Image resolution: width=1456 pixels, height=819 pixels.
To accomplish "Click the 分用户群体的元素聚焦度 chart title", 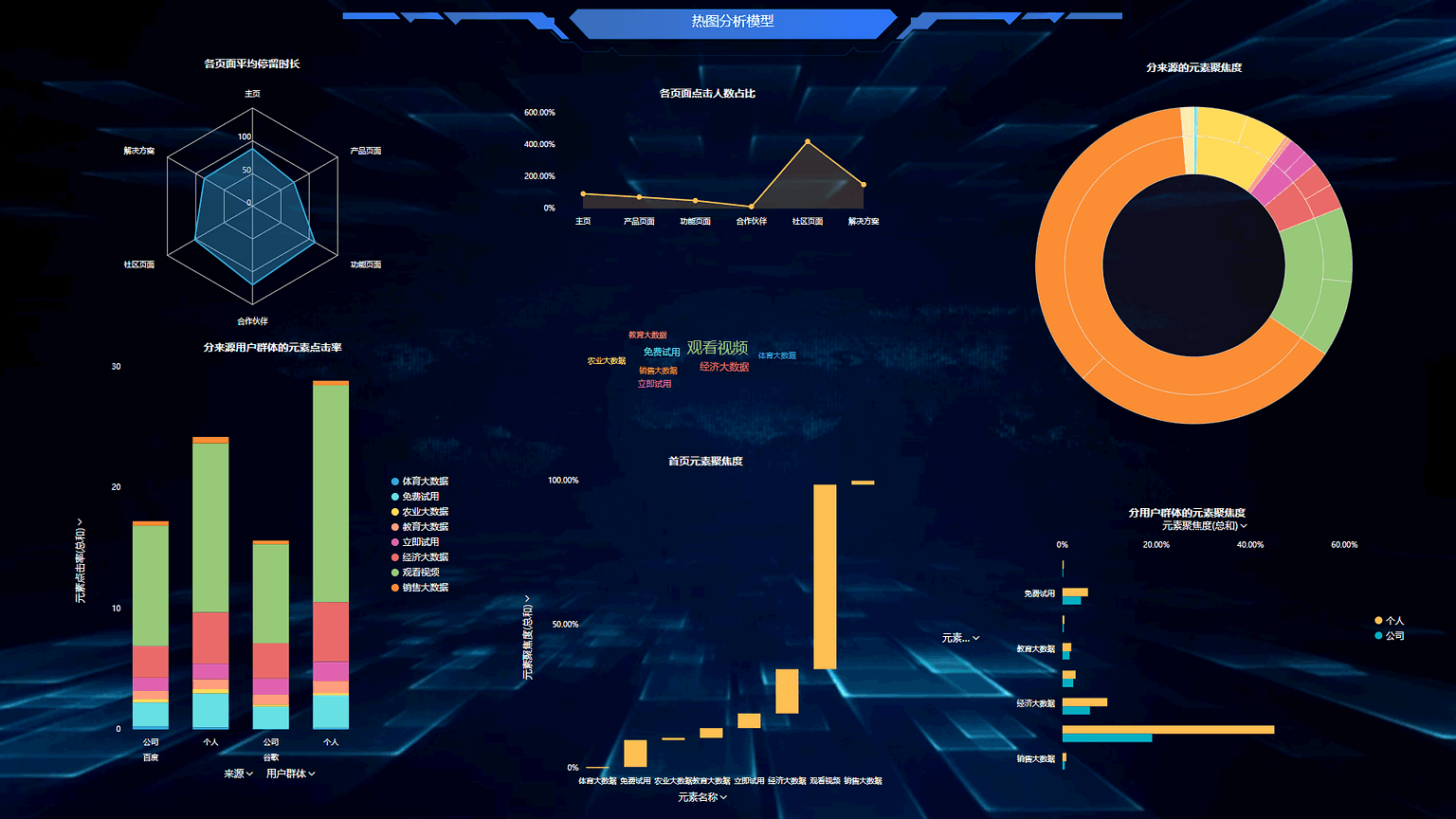I will (1187, 512).
